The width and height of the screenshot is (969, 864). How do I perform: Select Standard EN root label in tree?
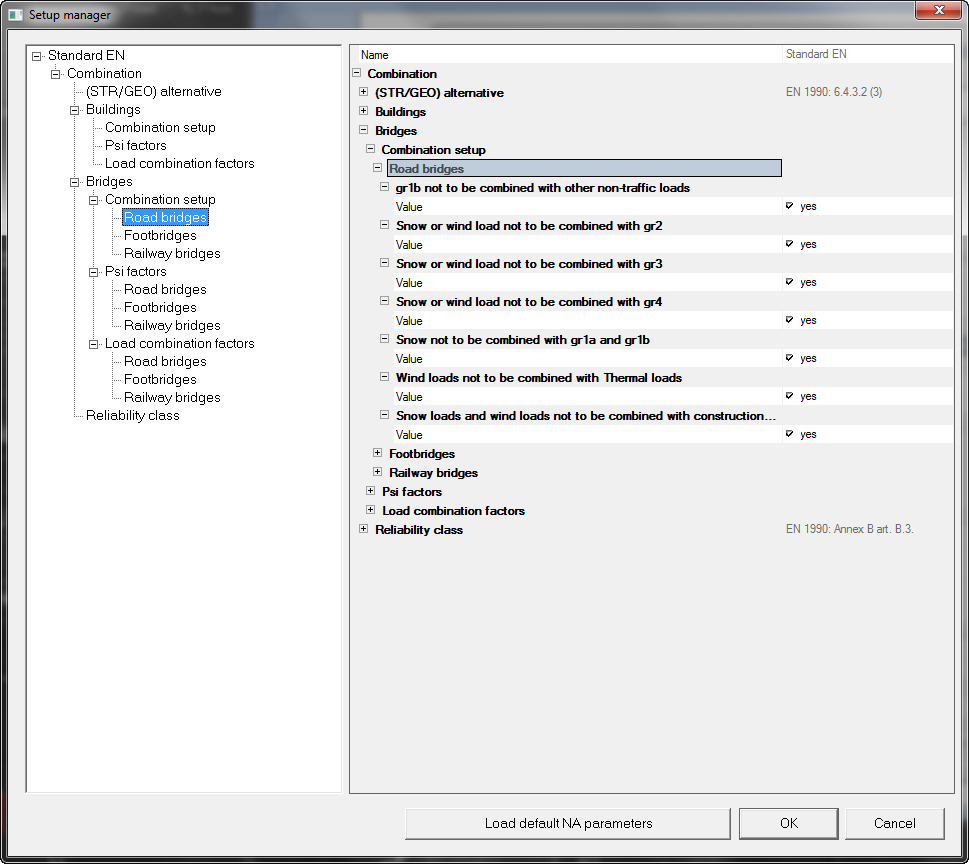[86, 56]
